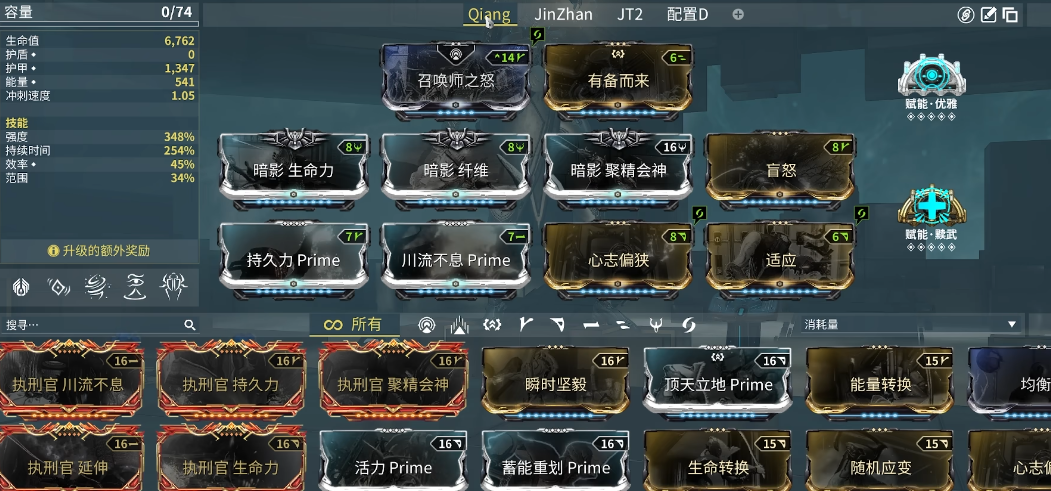Select the 所有 mod filter tab
Screen dimensions: 1051x491
[353, 325]
